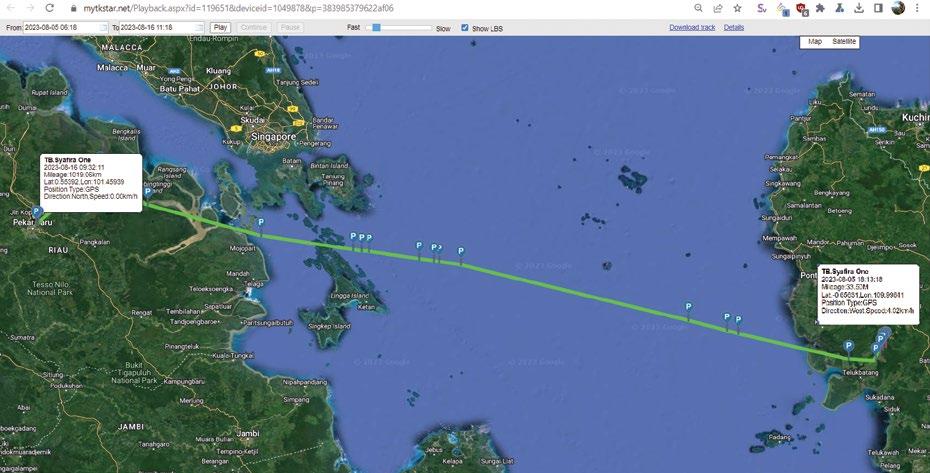This screenshot has height=473, width=930.
Task: Switch the map to Satellite view
Action: click(844, 42)
